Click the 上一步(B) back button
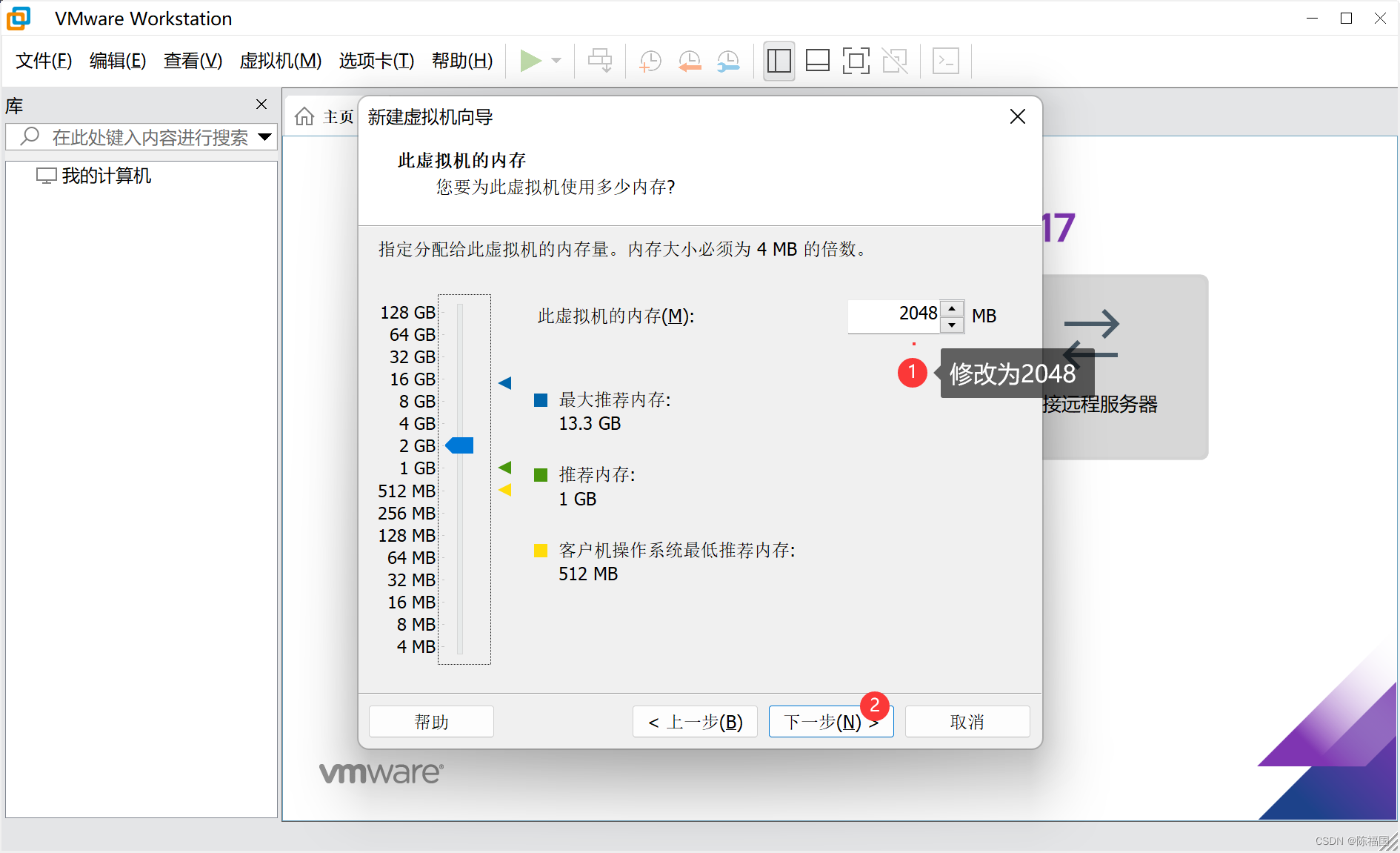This screenshot has width=1400, height=853. tap(695, 721)
